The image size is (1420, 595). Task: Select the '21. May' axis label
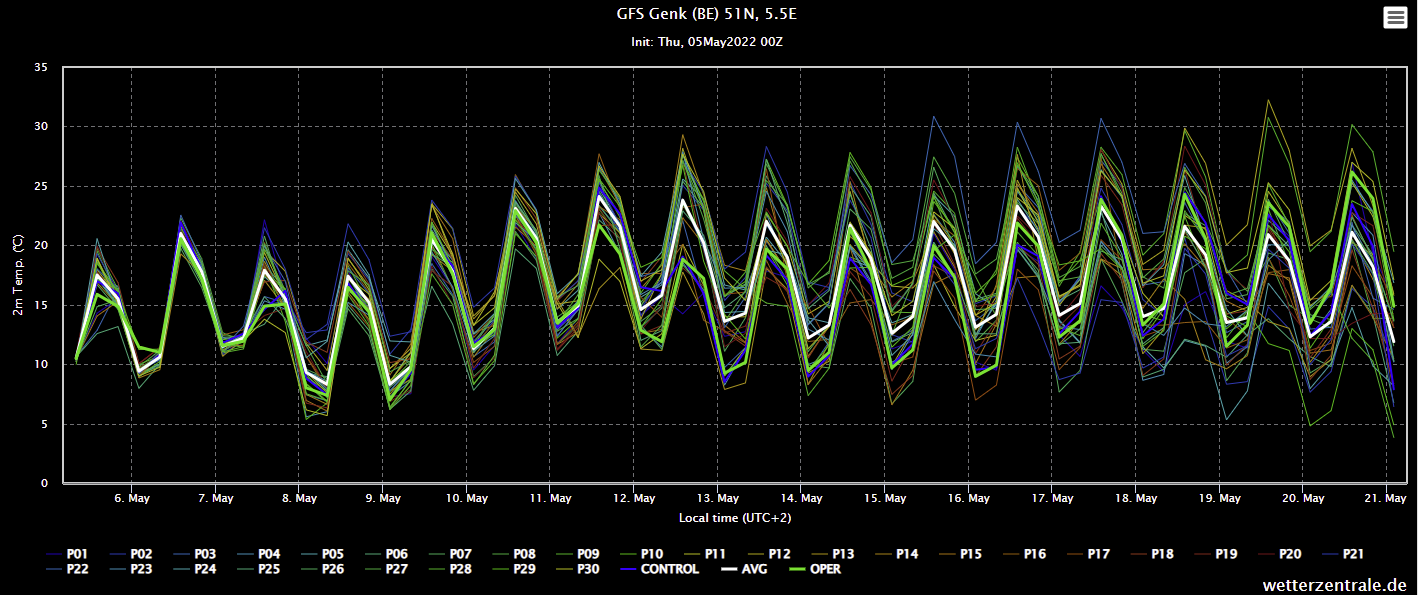point(1387,498)
